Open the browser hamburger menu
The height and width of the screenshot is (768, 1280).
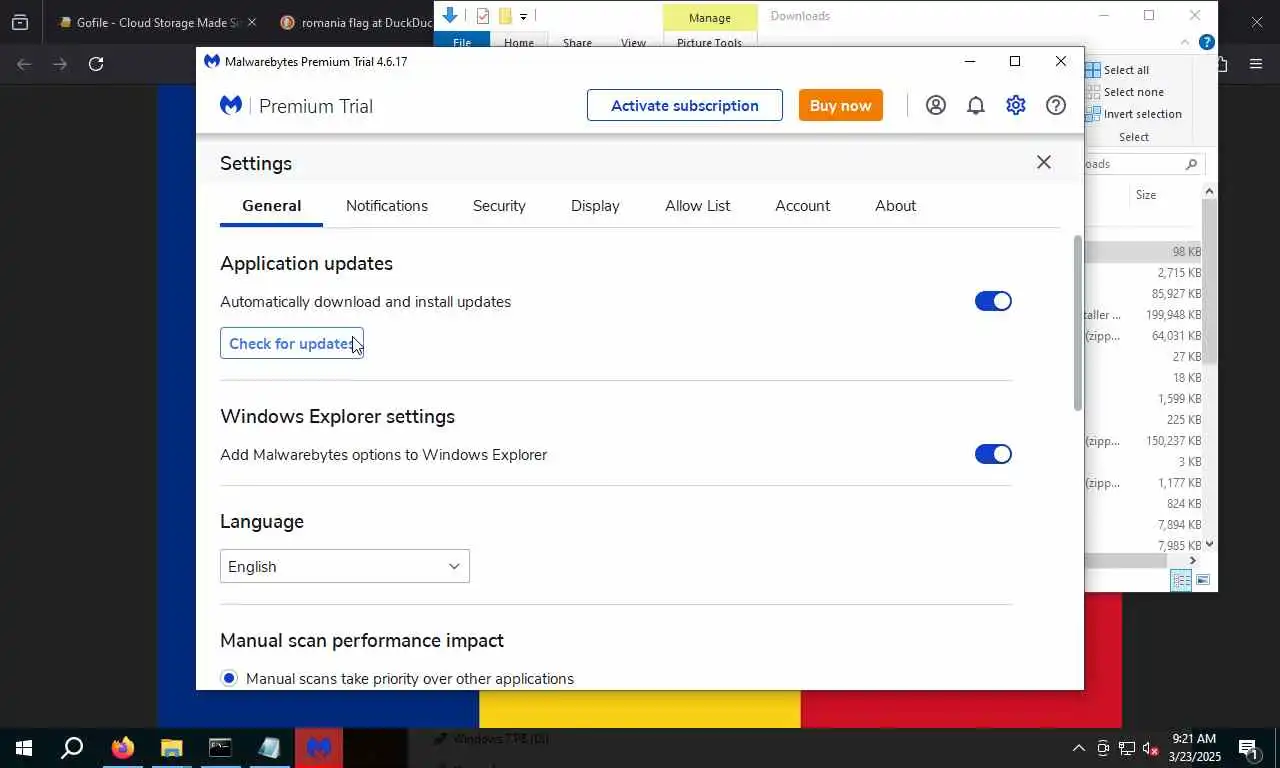[x=1256, y=64]
